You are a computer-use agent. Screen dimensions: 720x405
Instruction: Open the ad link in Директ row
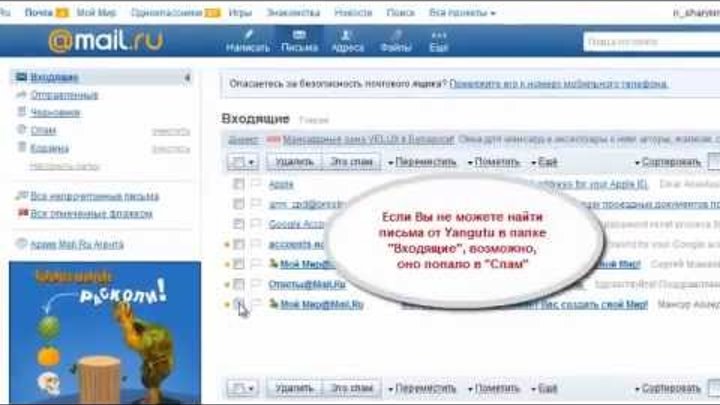[x=369, y=140]
